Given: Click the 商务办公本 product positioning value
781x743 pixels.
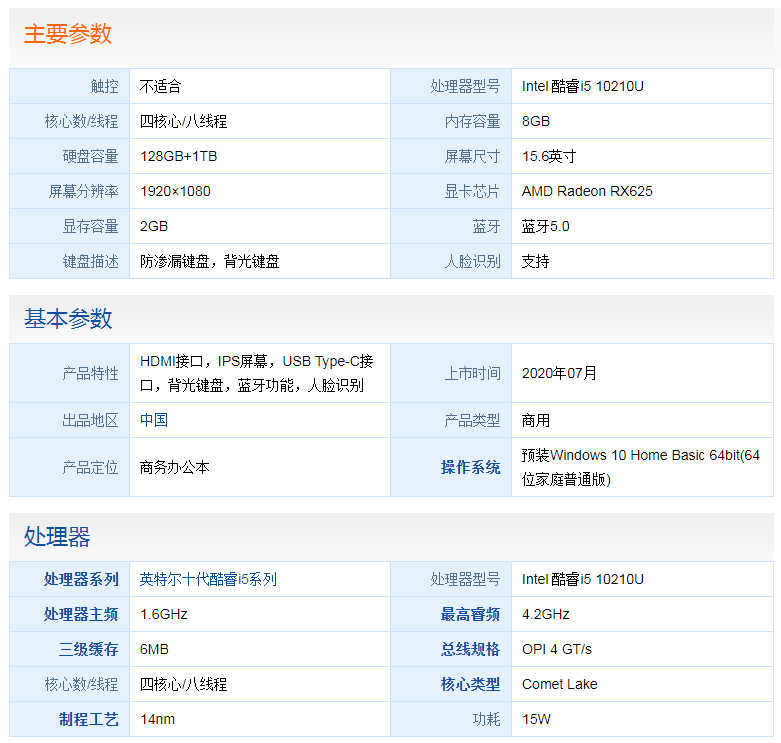Looking at the screenshot, I should [x=174, y=467].
